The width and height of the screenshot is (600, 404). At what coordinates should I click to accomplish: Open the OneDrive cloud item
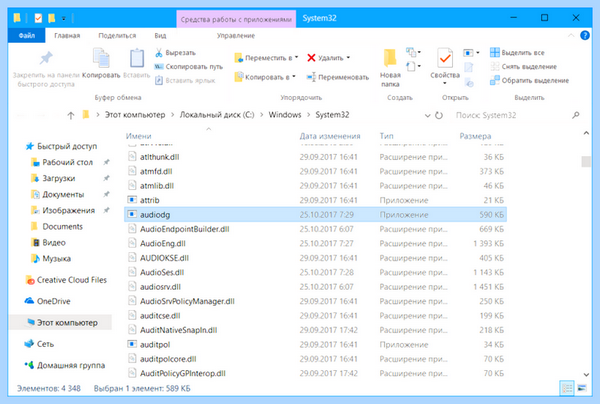click(x=47, y=301)
